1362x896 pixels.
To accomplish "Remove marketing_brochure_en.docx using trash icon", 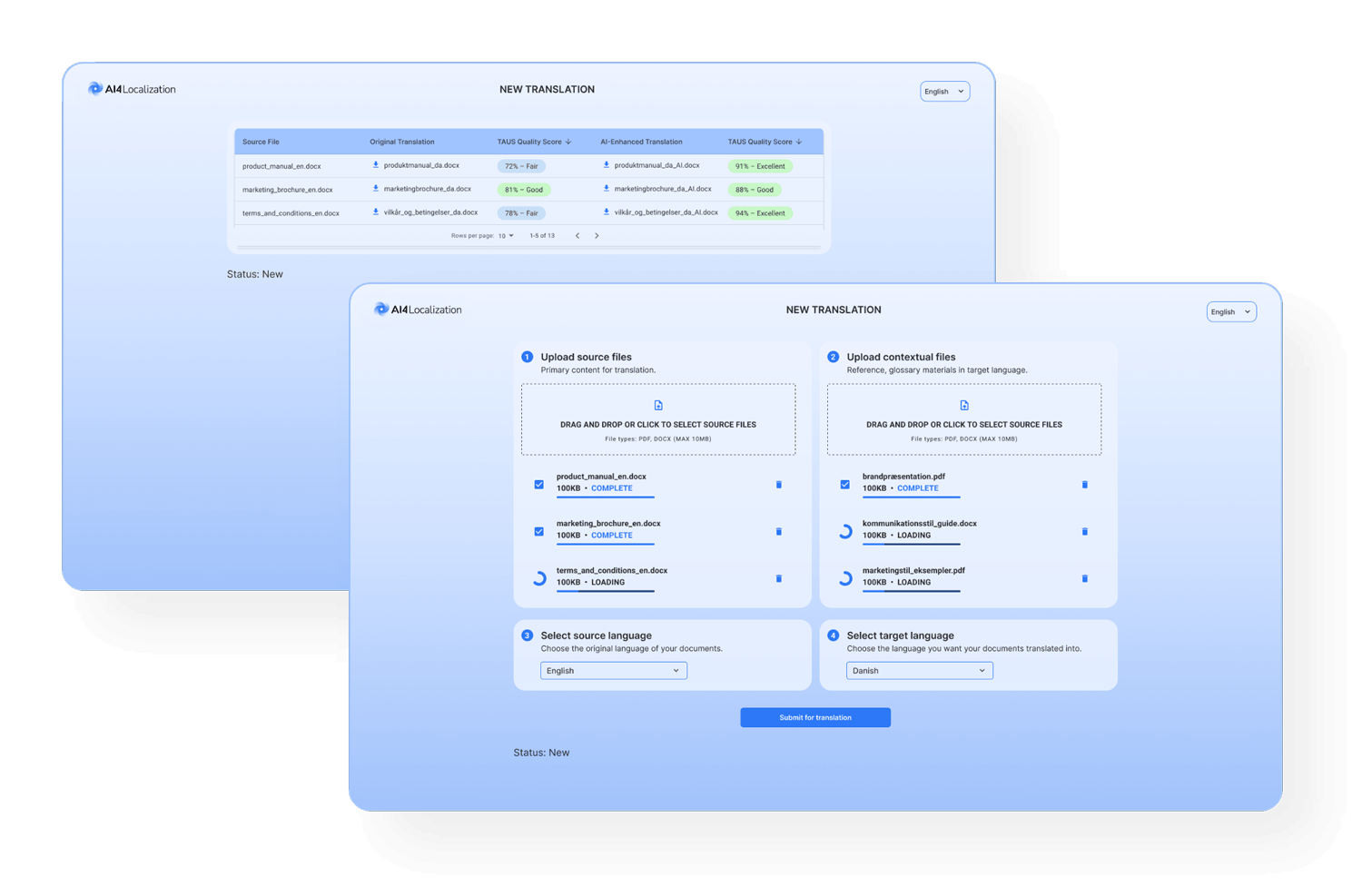I will 778,532.
